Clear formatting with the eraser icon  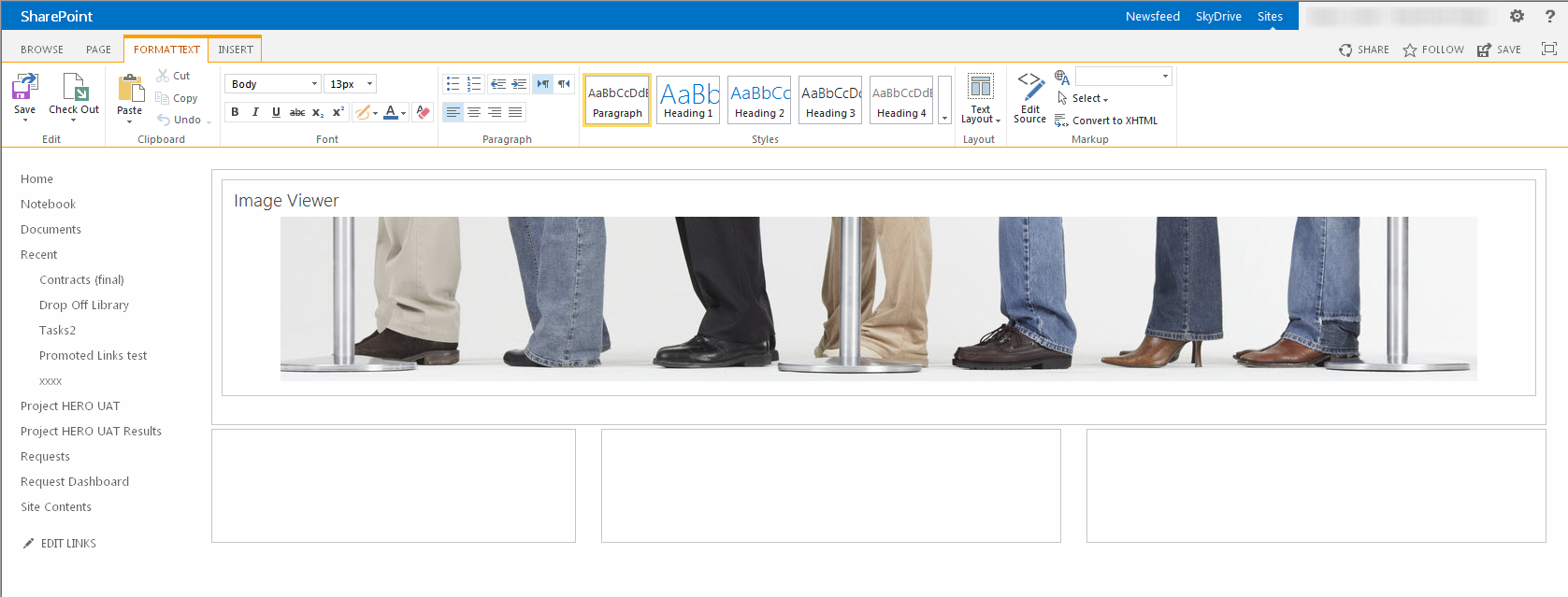(424, 112)
